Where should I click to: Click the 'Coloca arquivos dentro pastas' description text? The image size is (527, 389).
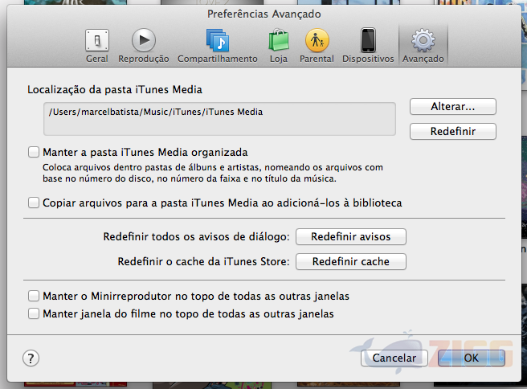pos(212,173)
